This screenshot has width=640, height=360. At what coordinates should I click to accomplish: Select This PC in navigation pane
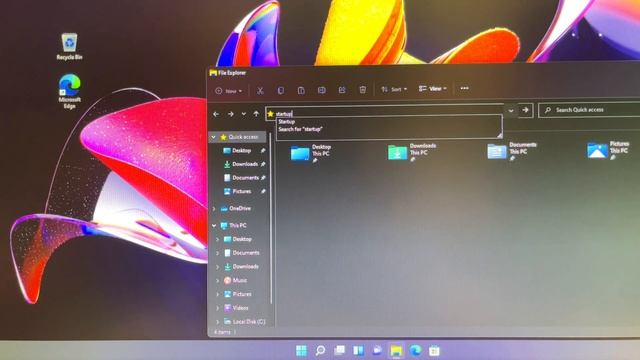coord(233,225)
